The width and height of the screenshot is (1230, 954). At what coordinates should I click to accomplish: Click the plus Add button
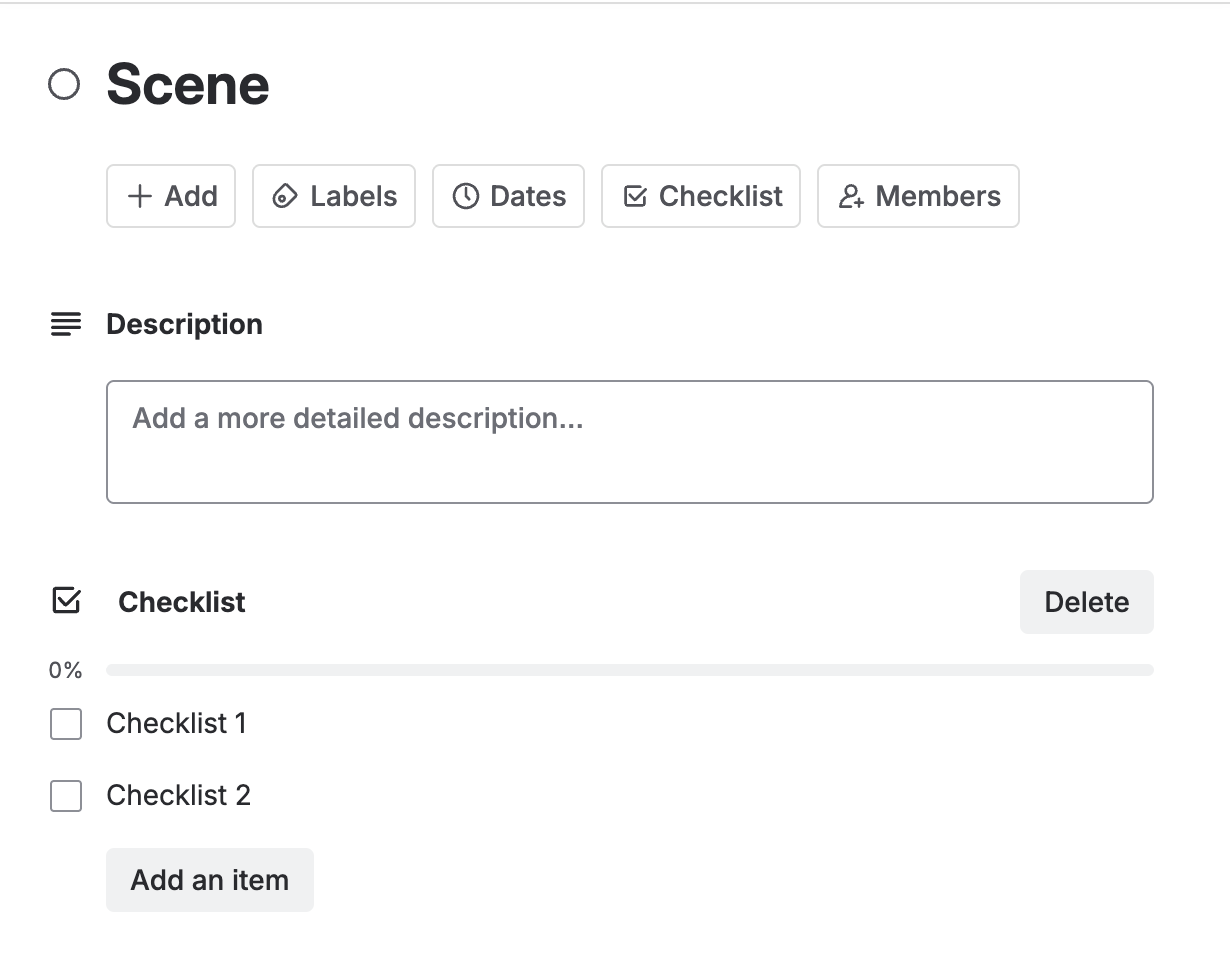point(171,196)
